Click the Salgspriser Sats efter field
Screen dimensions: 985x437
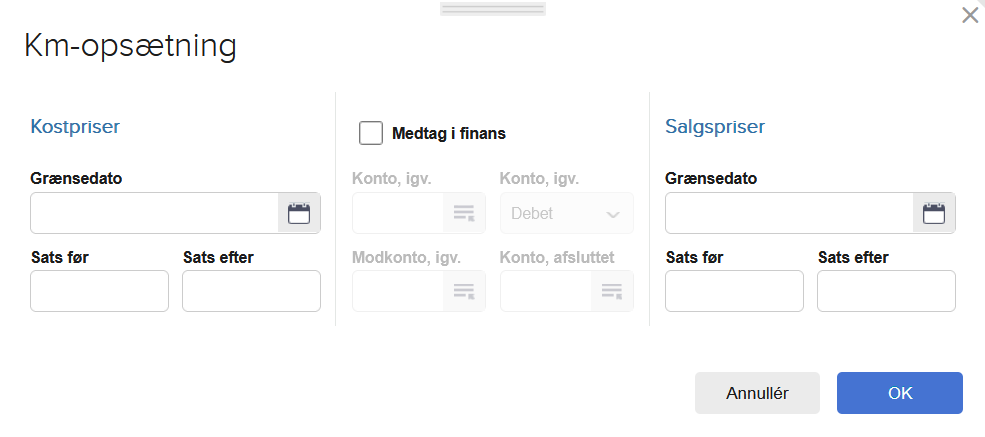[886, 291]
